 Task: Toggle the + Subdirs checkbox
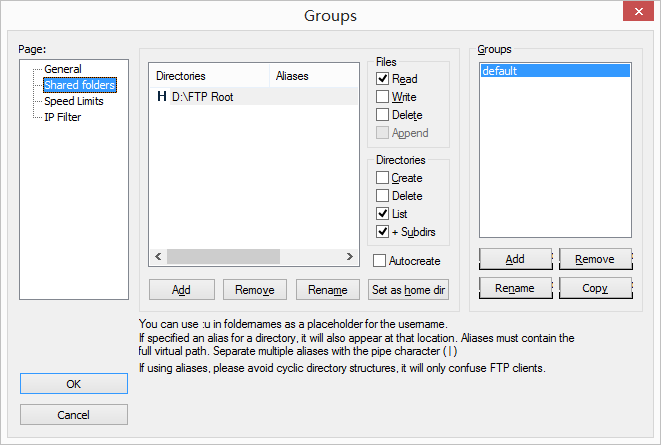click(x=383, y=232)
